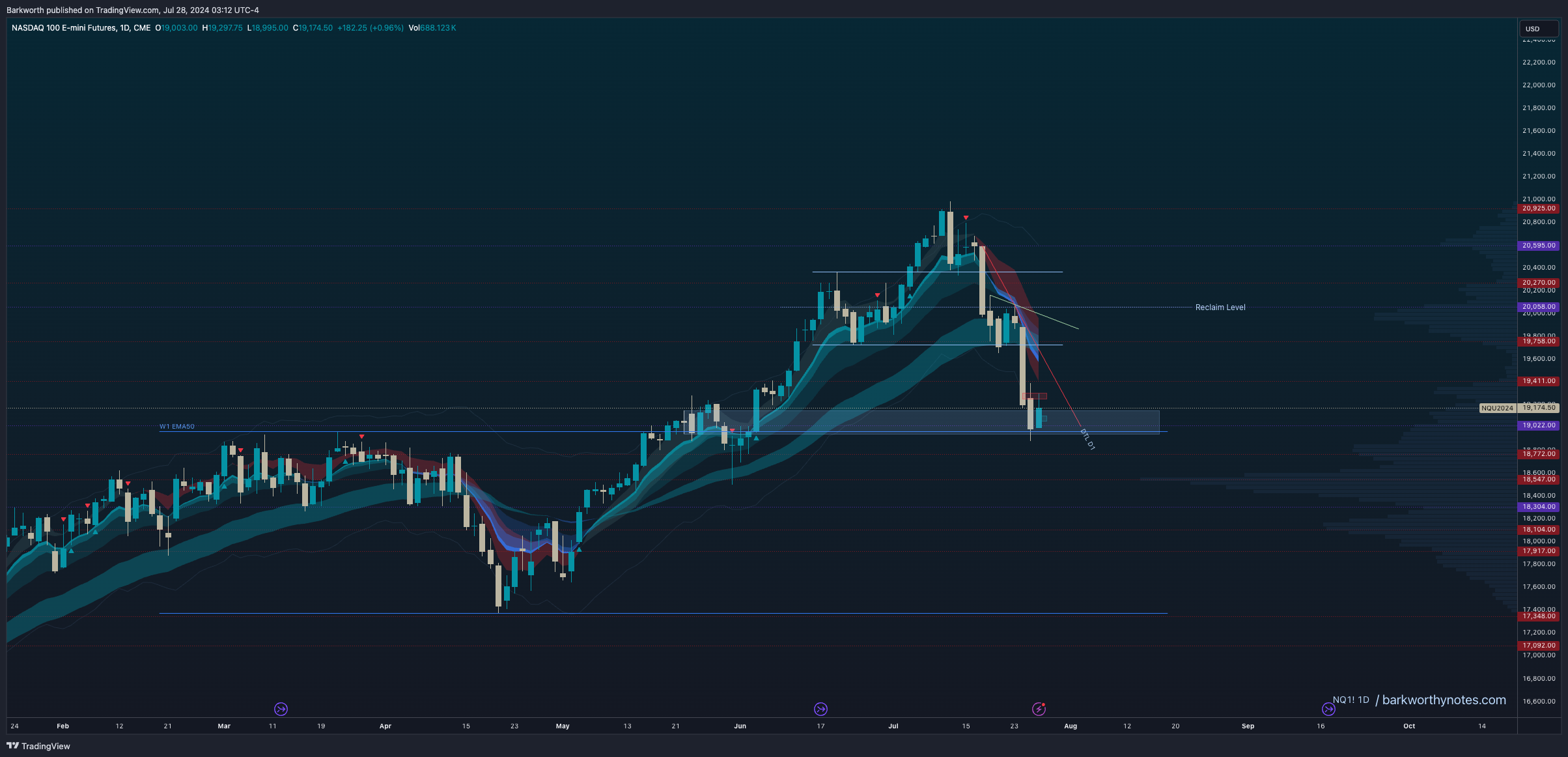Click the 19,174.50 current price label
Screen dimensions: 1568x757
(x=1539, y=408)
